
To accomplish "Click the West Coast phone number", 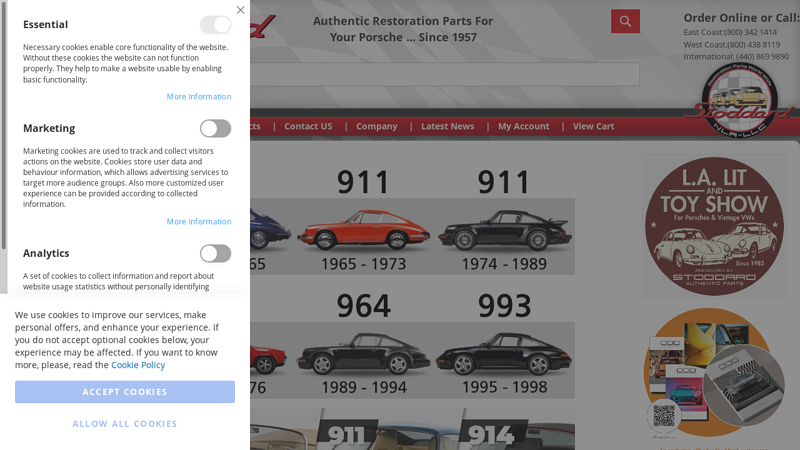I will coord(754,44).
